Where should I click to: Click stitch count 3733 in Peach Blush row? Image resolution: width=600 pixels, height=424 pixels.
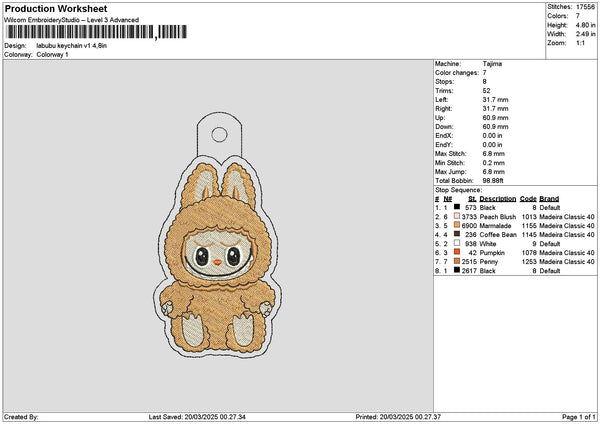[469, 217]
